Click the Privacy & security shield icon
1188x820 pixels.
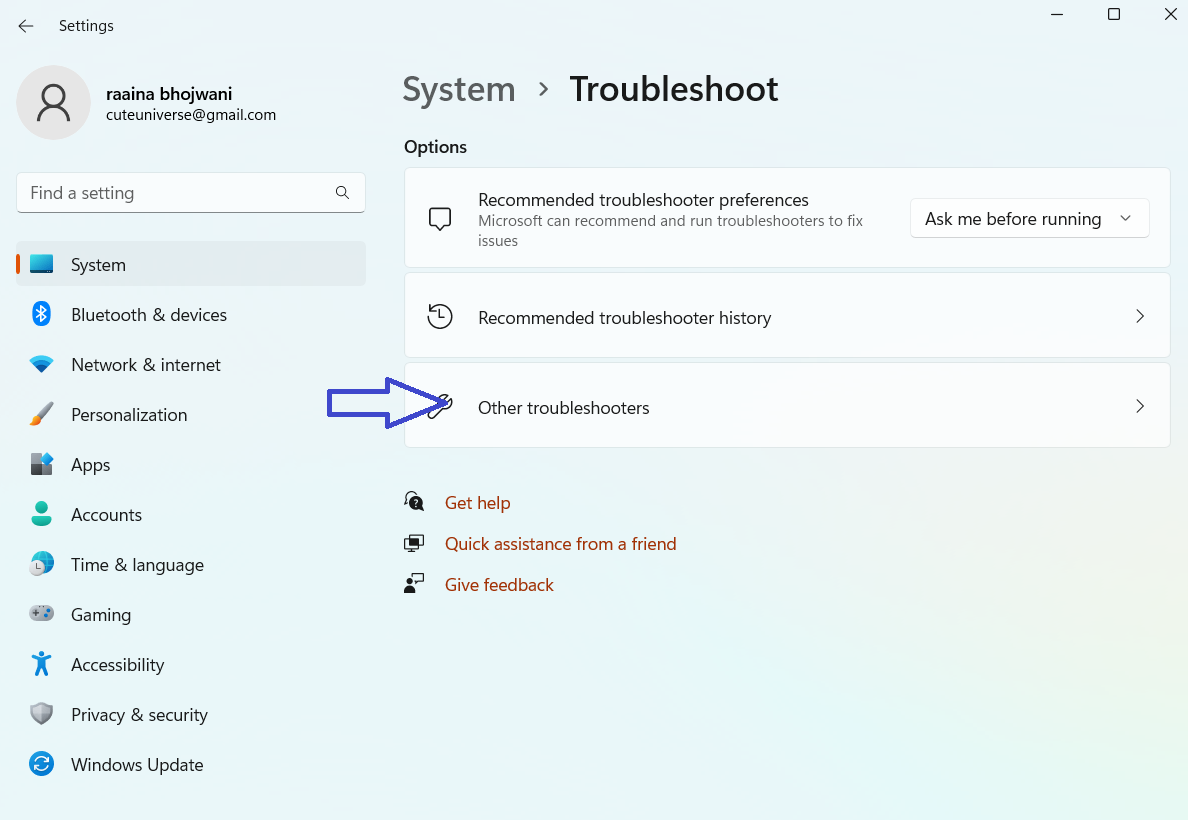(x=41, y=715)
